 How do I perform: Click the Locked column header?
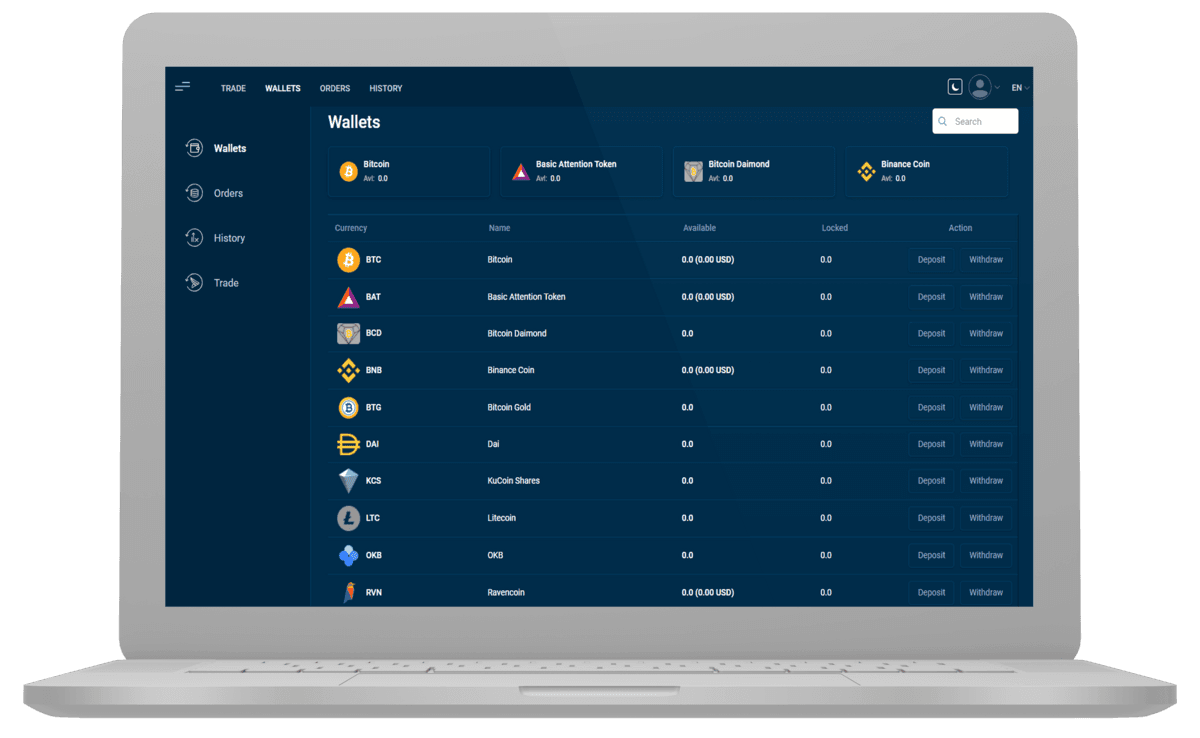pyautogui.click(x=835, y=228)
